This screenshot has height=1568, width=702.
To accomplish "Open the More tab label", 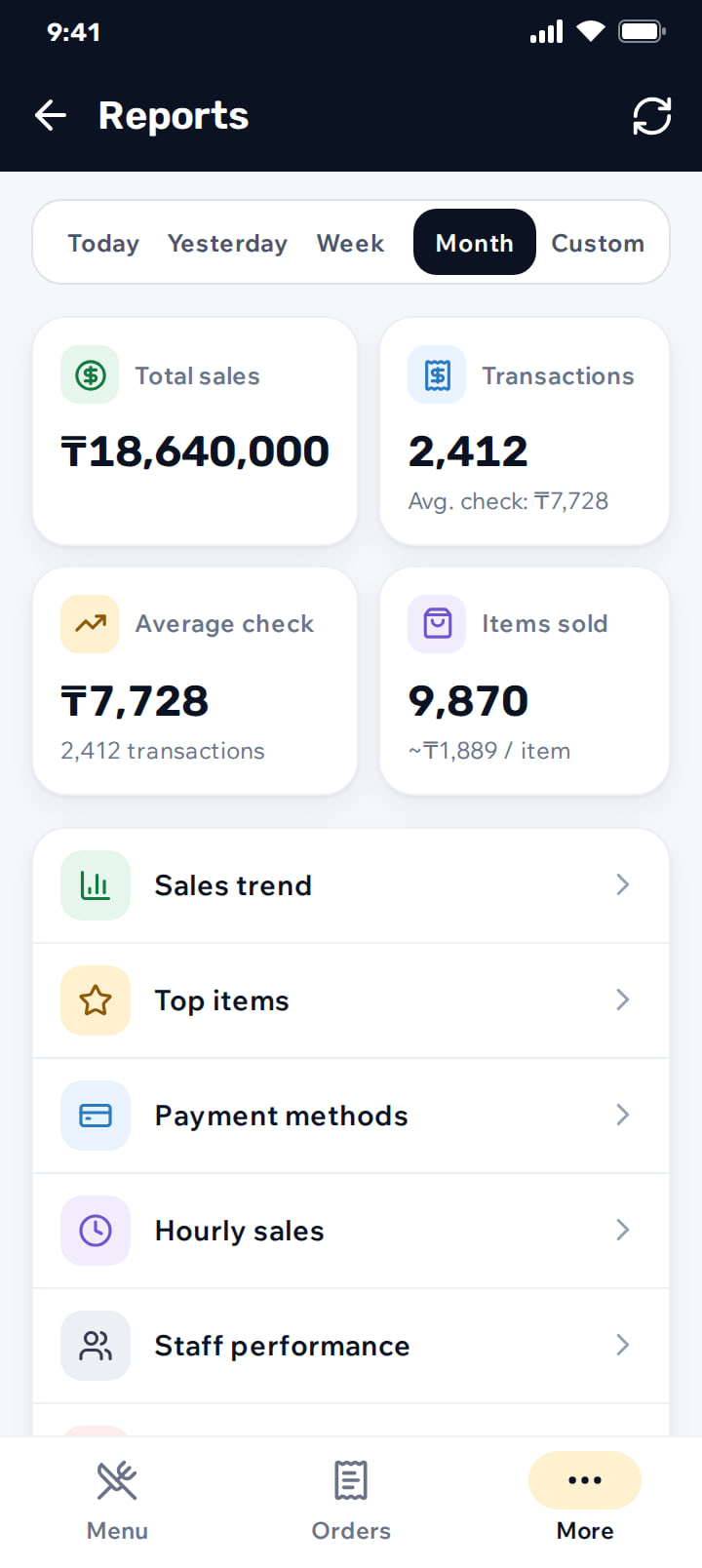I will (x=585, y=1531).
